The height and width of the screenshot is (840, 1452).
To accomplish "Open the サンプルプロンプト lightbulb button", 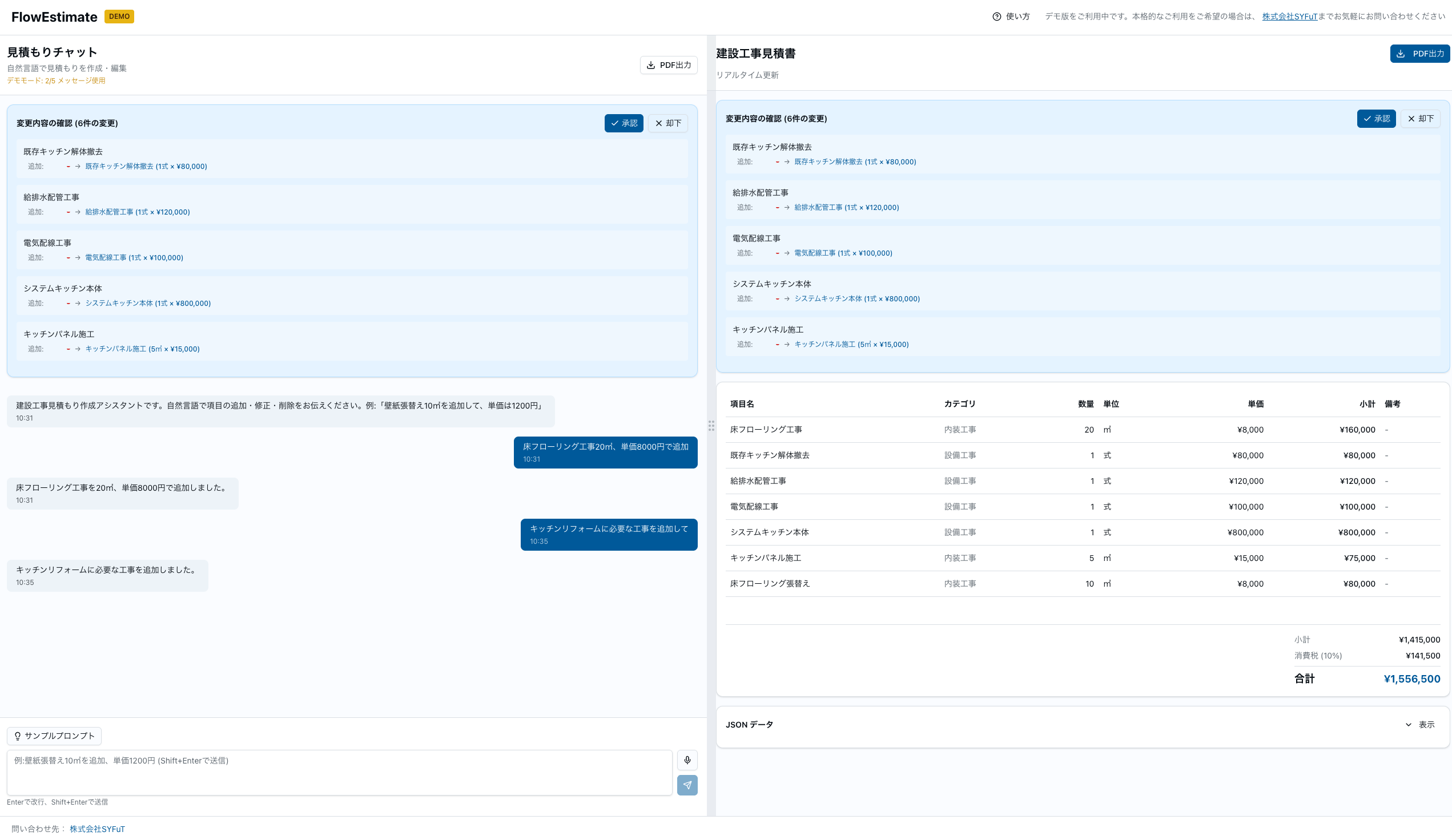I will [x=54, y=736].
